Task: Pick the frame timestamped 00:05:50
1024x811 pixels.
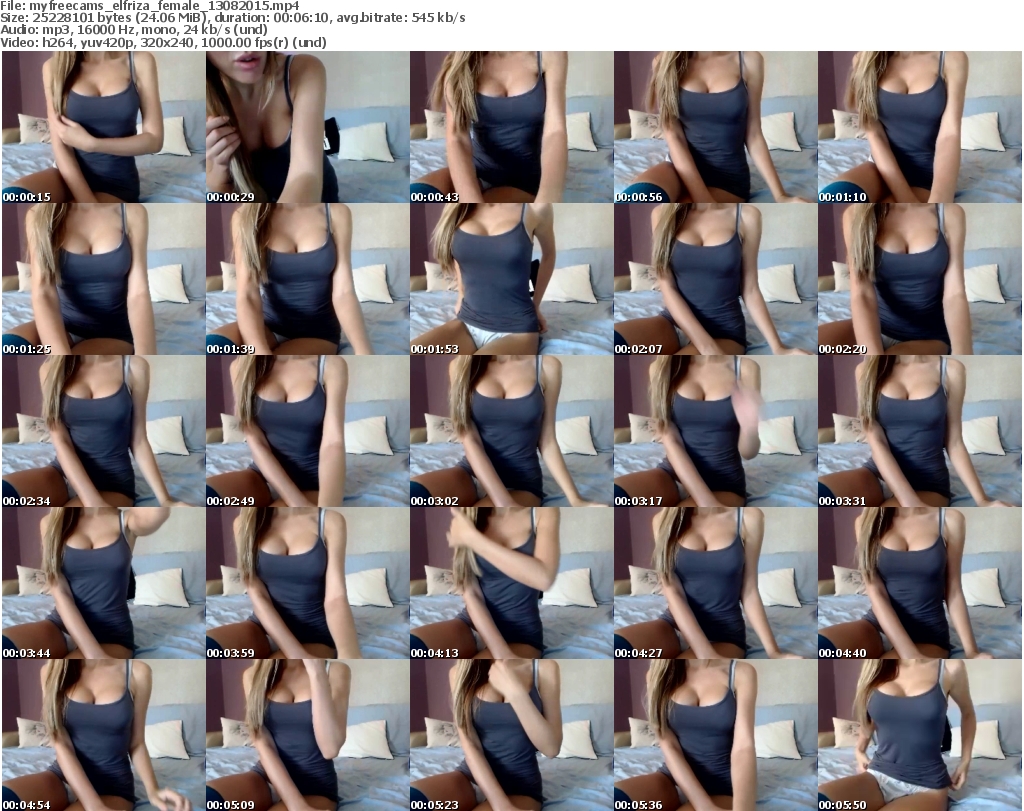Action: tap(920, 735)
